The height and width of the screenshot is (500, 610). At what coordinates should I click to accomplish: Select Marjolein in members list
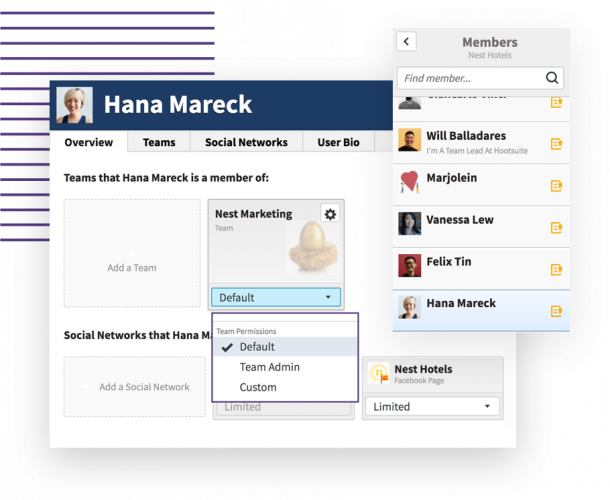point(481,184)
